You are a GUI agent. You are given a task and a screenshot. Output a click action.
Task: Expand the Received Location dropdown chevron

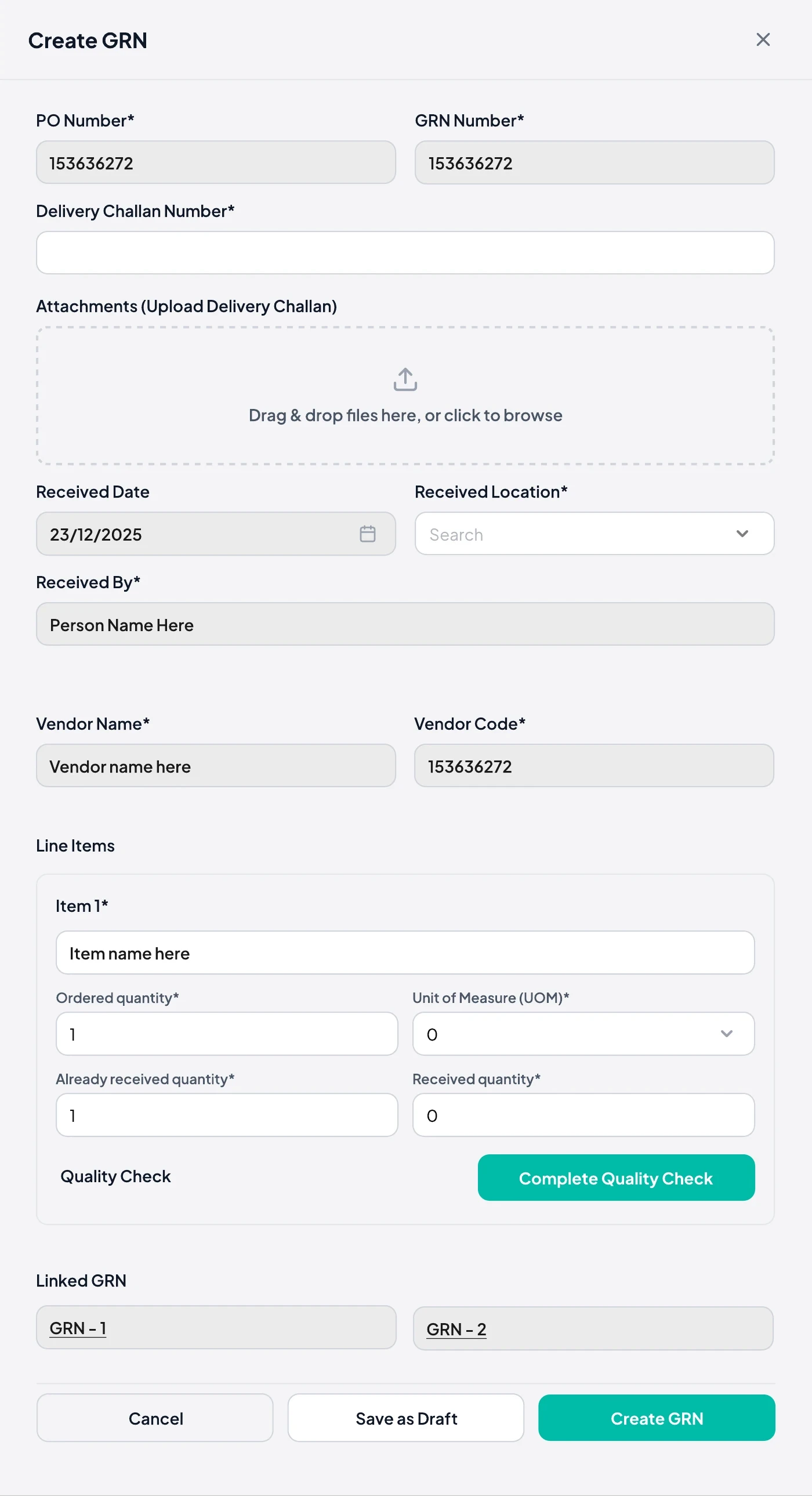click(742, 534)
